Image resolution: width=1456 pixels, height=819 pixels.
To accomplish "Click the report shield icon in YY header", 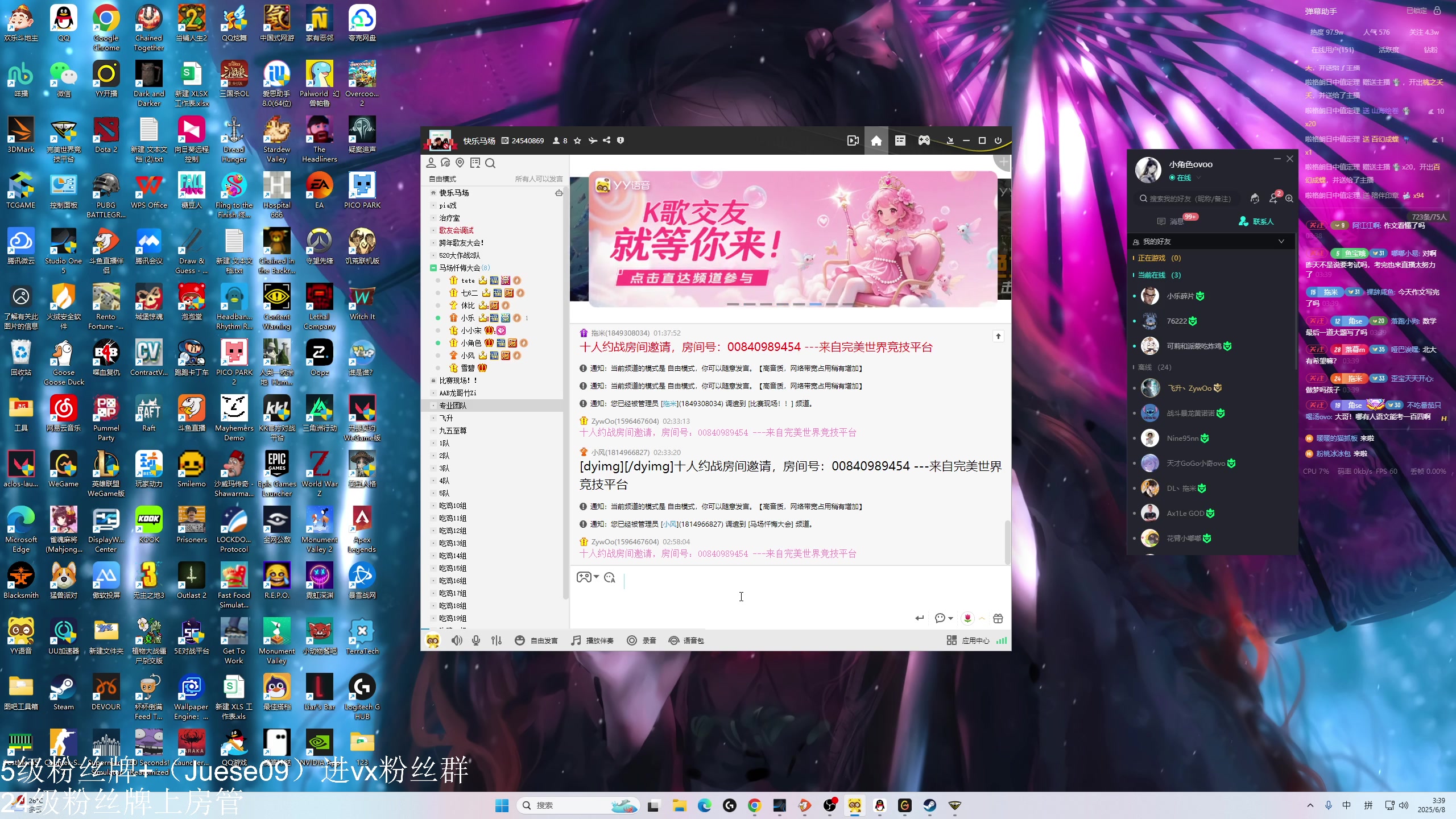I will 621,140.
